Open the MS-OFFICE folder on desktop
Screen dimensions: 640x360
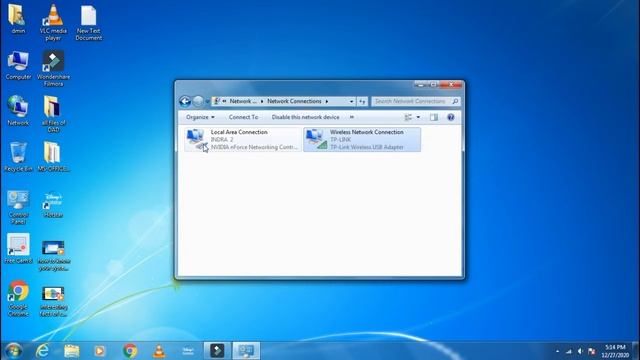53,157
